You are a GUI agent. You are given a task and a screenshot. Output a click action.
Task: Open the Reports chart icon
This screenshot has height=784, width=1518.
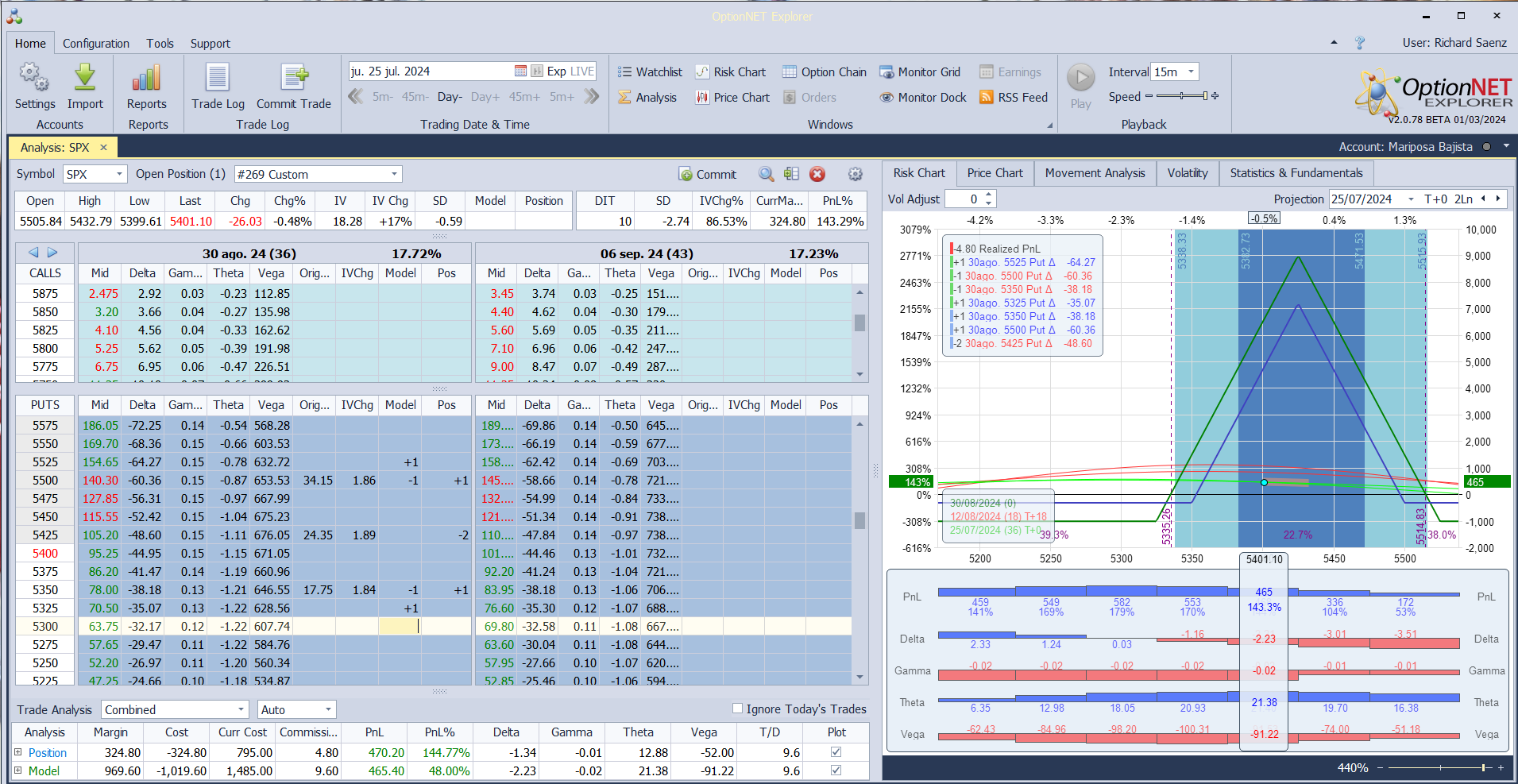pos(146,78)
